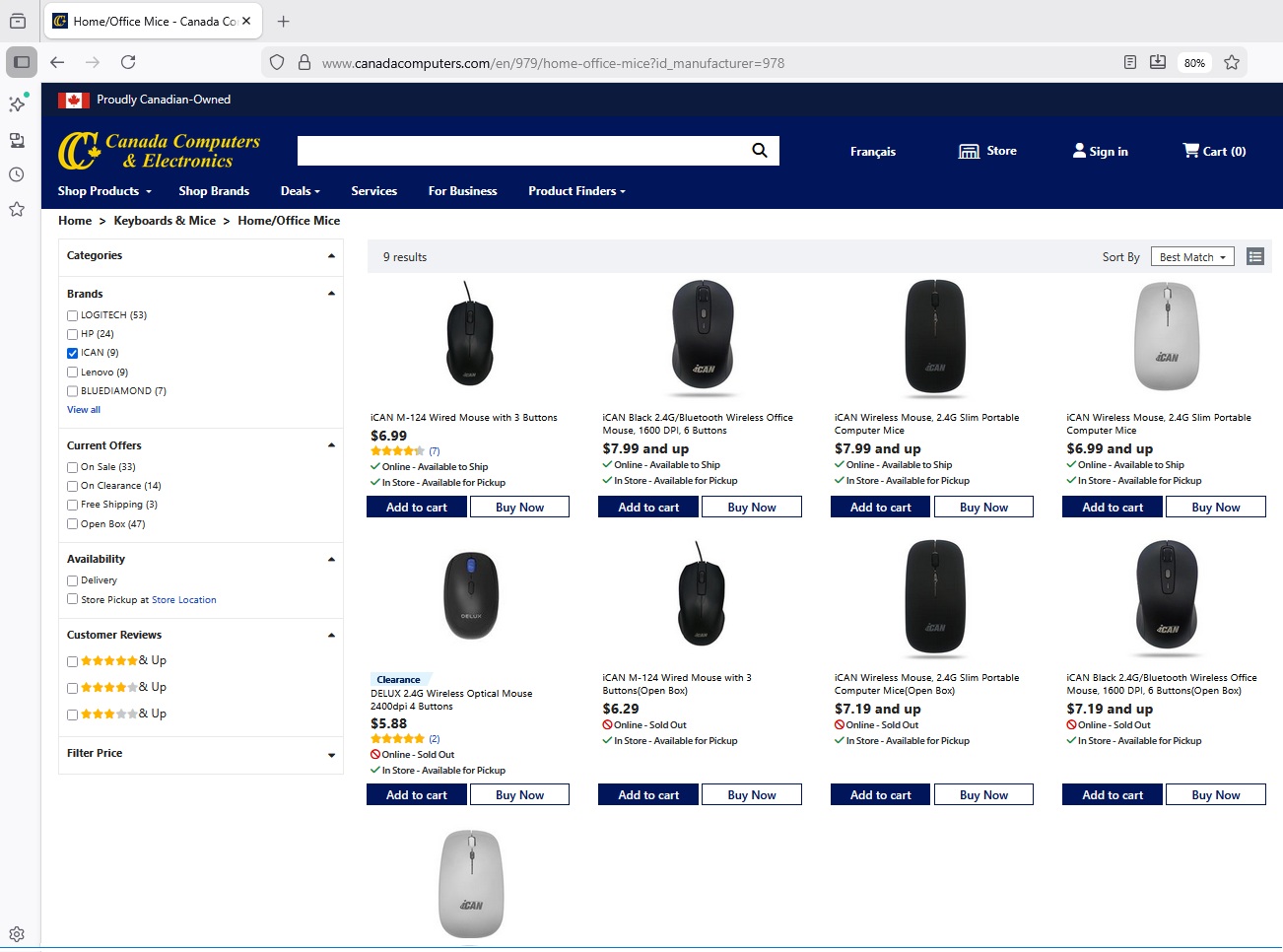Open the Best Match sort dropdown
The image size is (1283, 952).
(1192, 257)
